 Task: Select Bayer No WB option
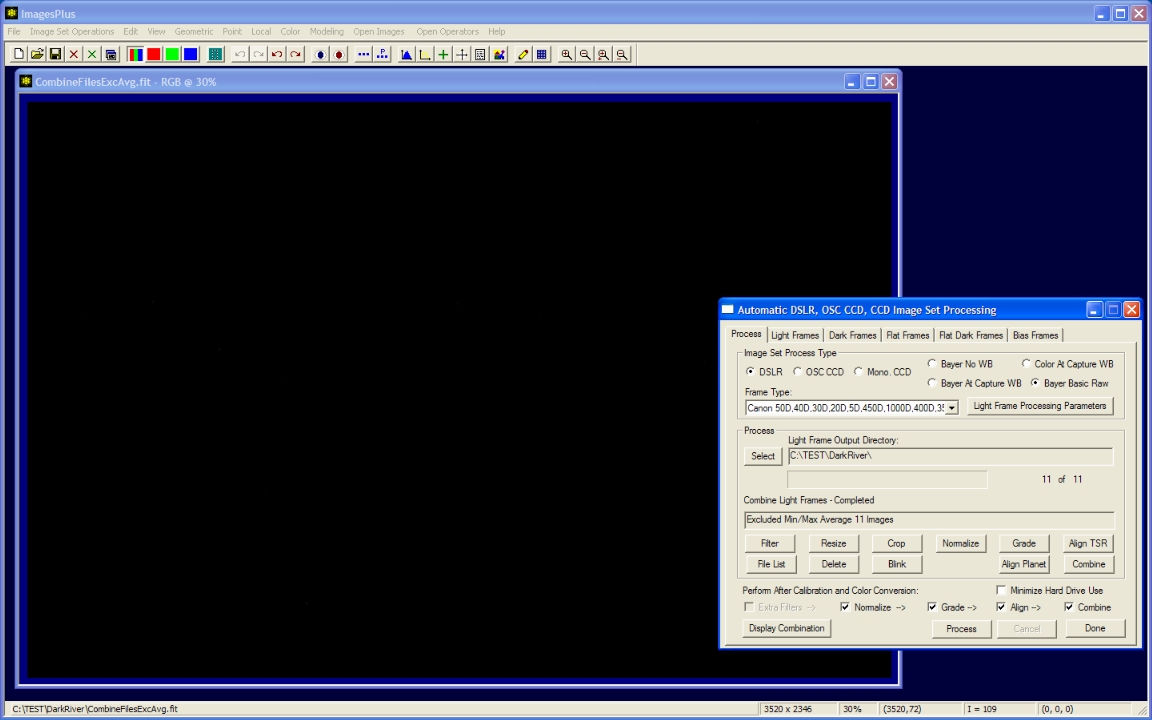(x=932, y=364)
